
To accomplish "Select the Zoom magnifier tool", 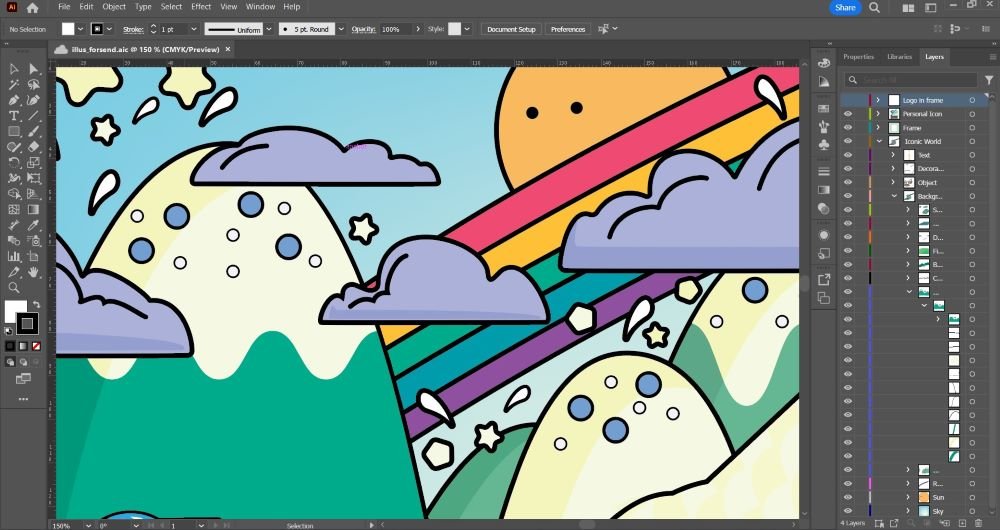I will 14,288.
